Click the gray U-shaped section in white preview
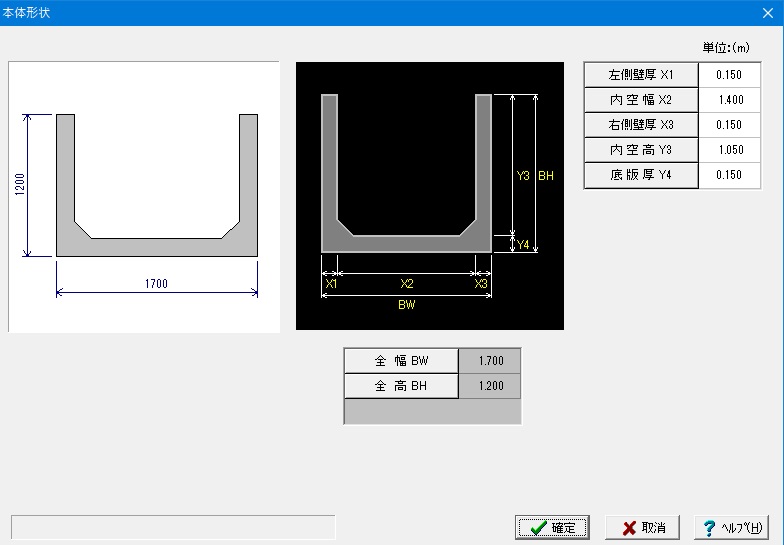 [156, 248]
